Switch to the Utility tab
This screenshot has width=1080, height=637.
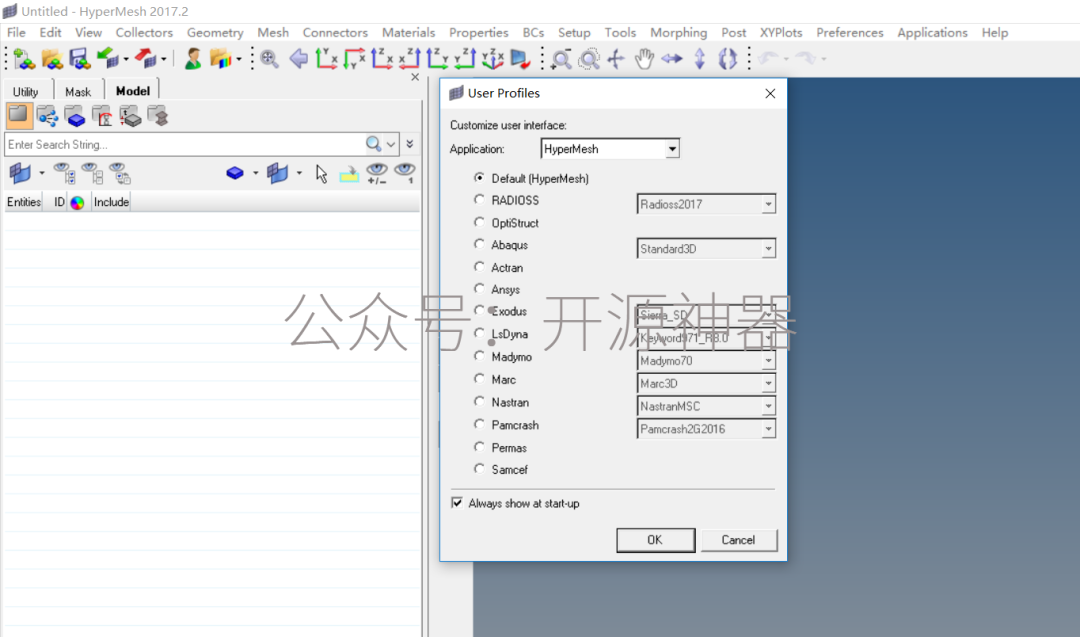(x=25, y=92)
